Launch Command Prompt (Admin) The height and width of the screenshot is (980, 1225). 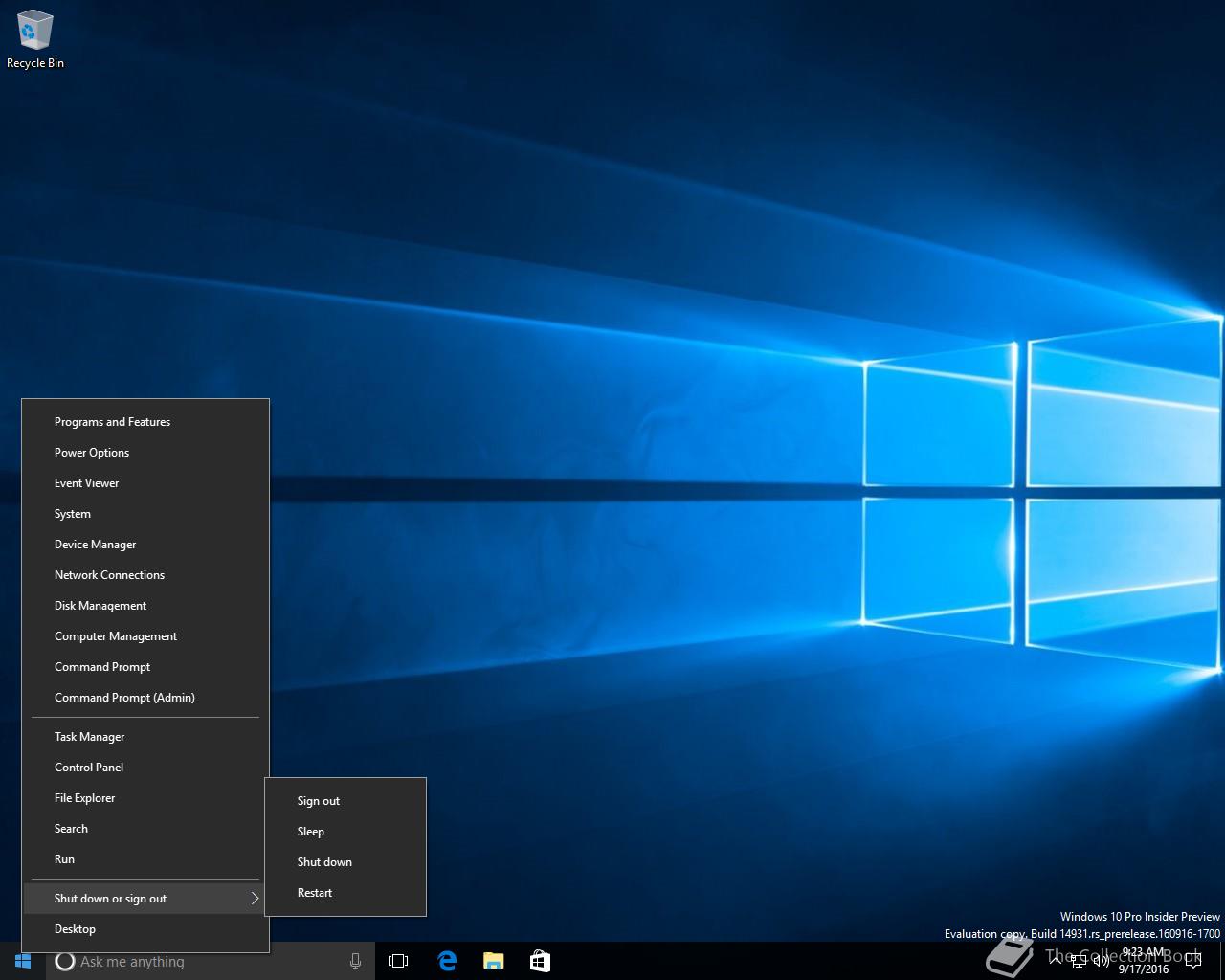(x=145, y=698)
